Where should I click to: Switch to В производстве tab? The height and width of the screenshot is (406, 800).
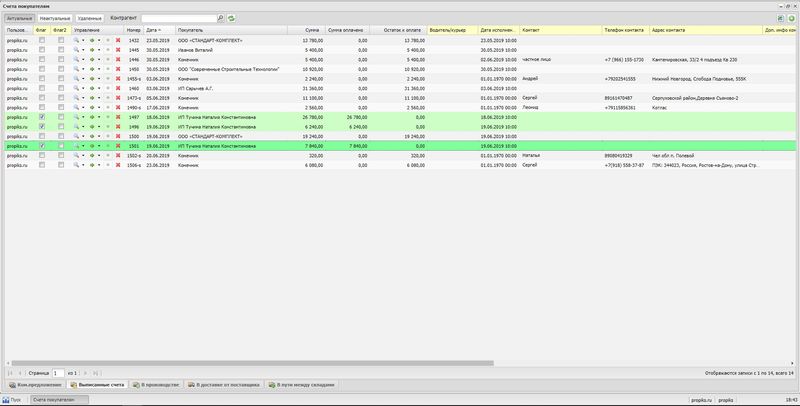[x=156, y=385]
